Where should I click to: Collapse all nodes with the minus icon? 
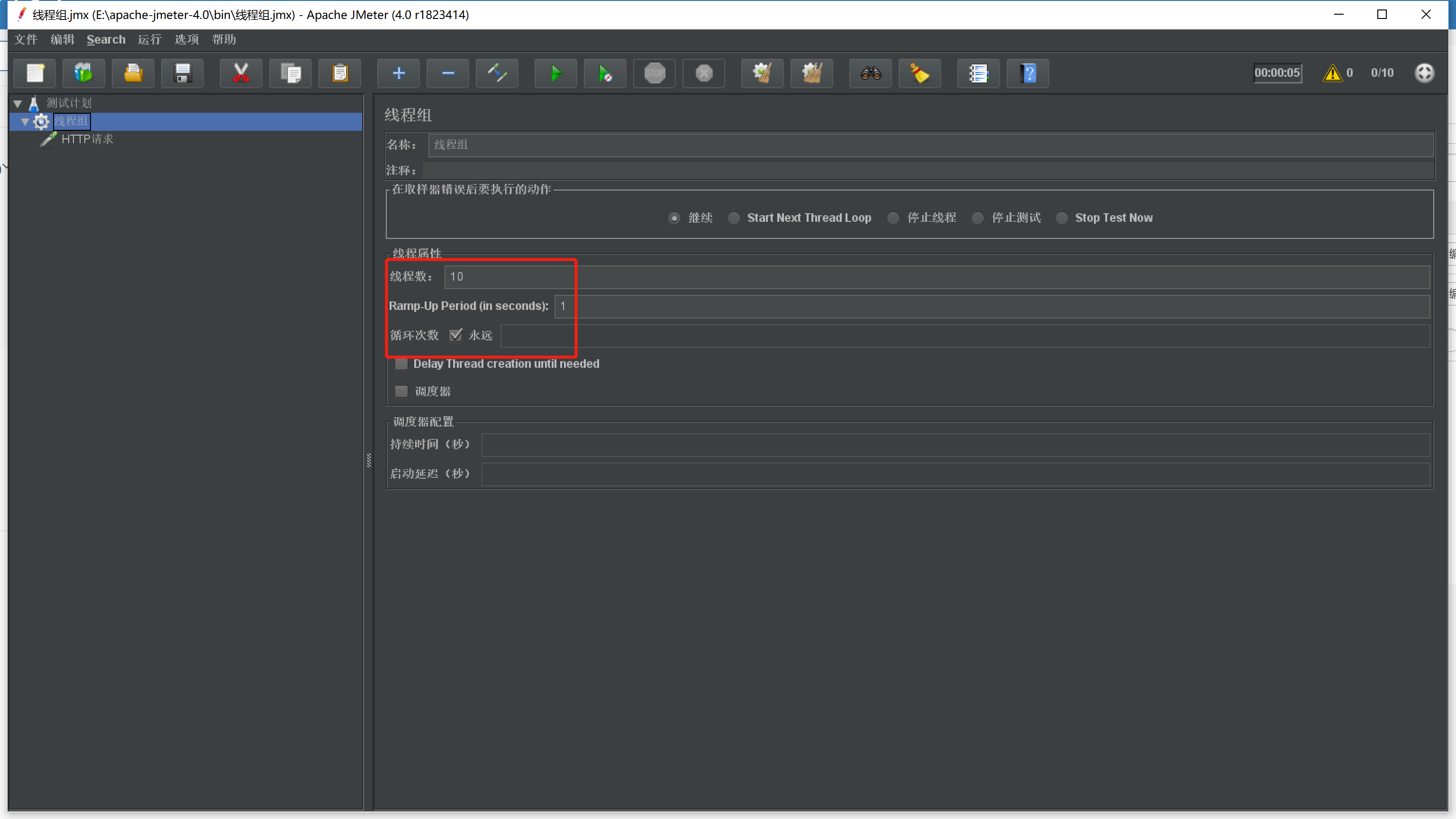[x=447, y=73]
